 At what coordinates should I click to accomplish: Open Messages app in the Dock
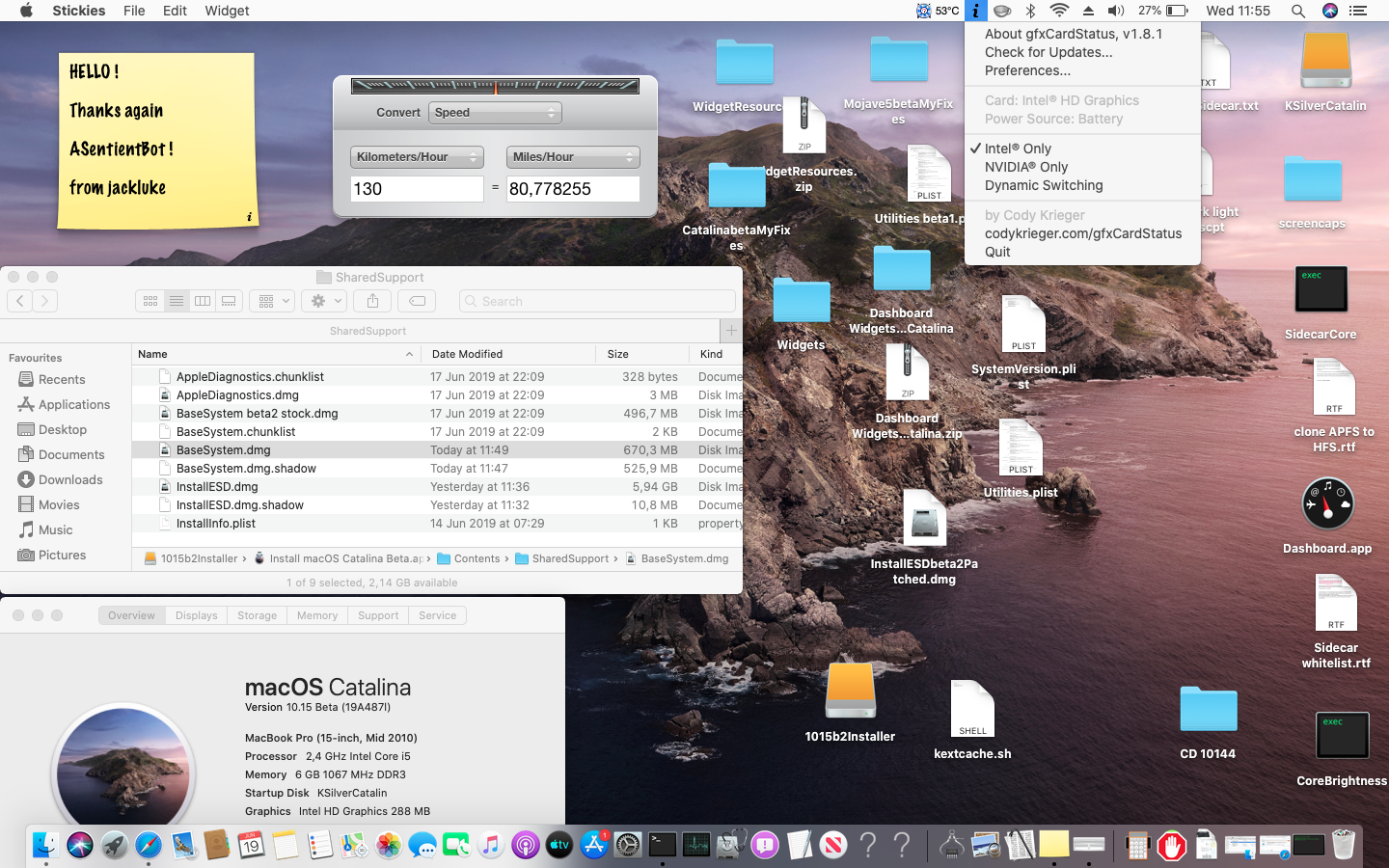click(x=422, y=846)
